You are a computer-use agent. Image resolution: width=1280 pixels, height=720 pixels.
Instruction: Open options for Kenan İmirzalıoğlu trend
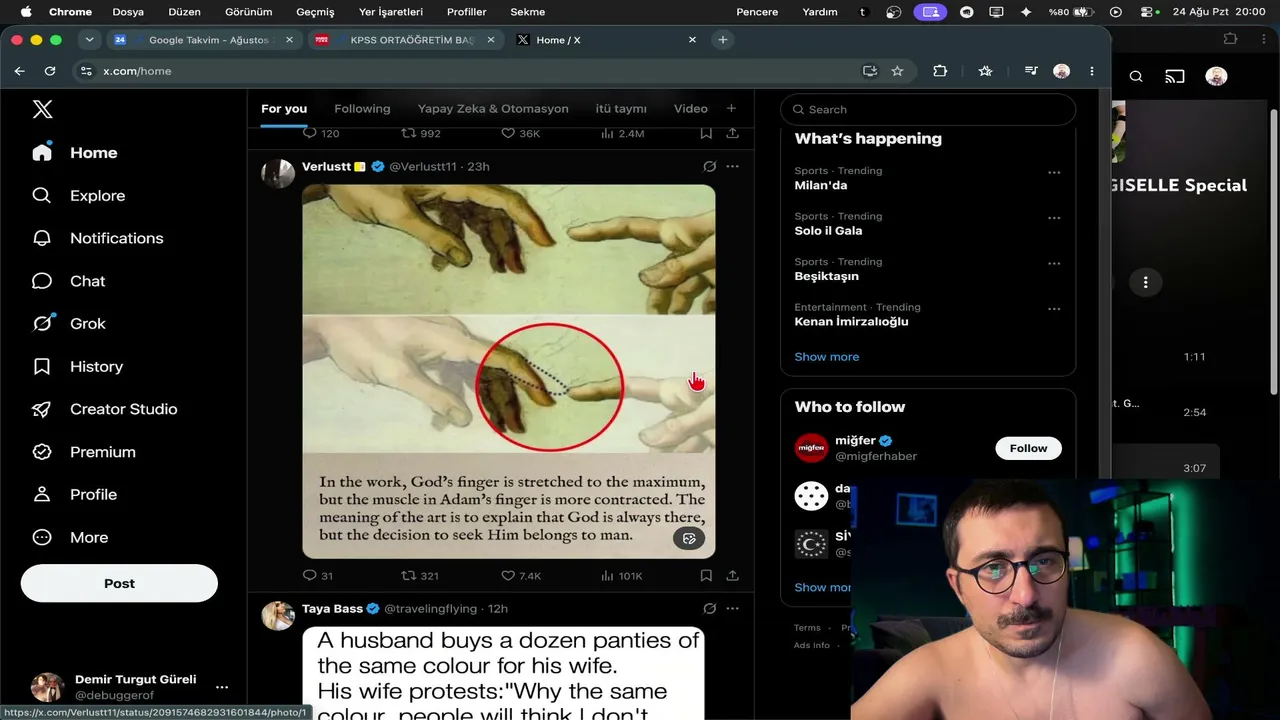point(1054,309)
